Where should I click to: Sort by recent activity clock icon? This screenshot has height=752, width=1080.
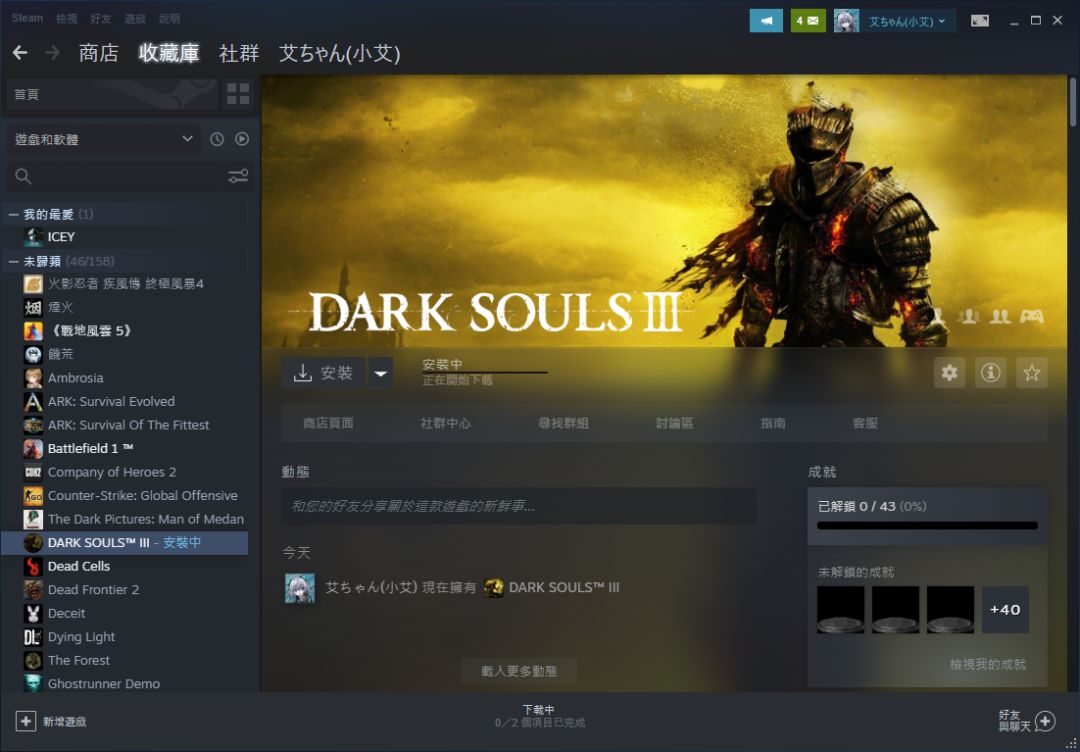point(217,139)
